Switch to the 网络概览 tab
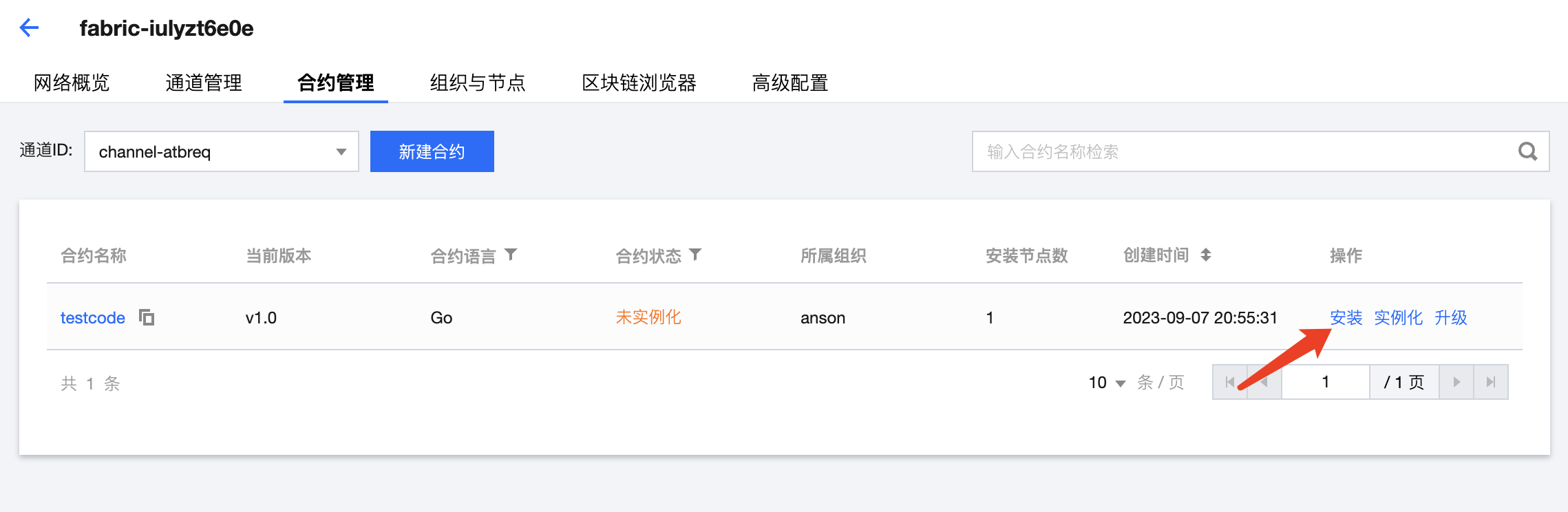 [72, 83]
